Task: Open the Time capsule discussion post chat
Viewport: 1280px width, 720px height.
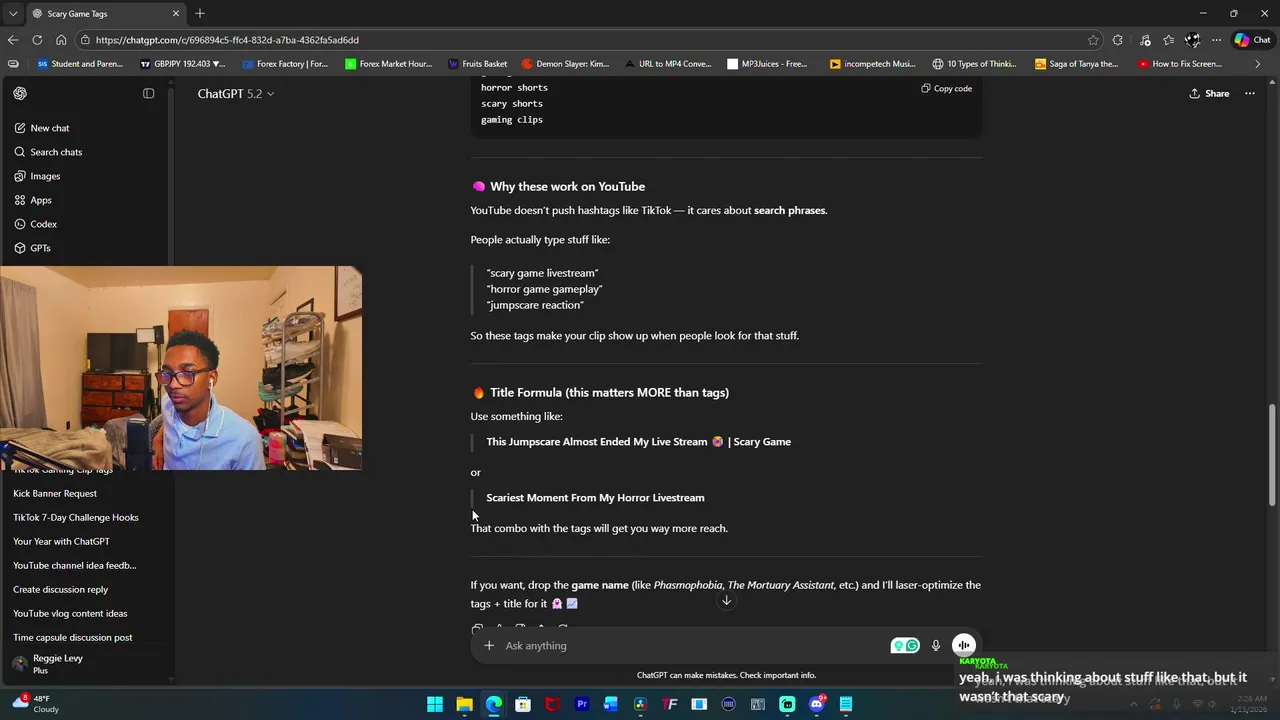Action: [73, 637]
